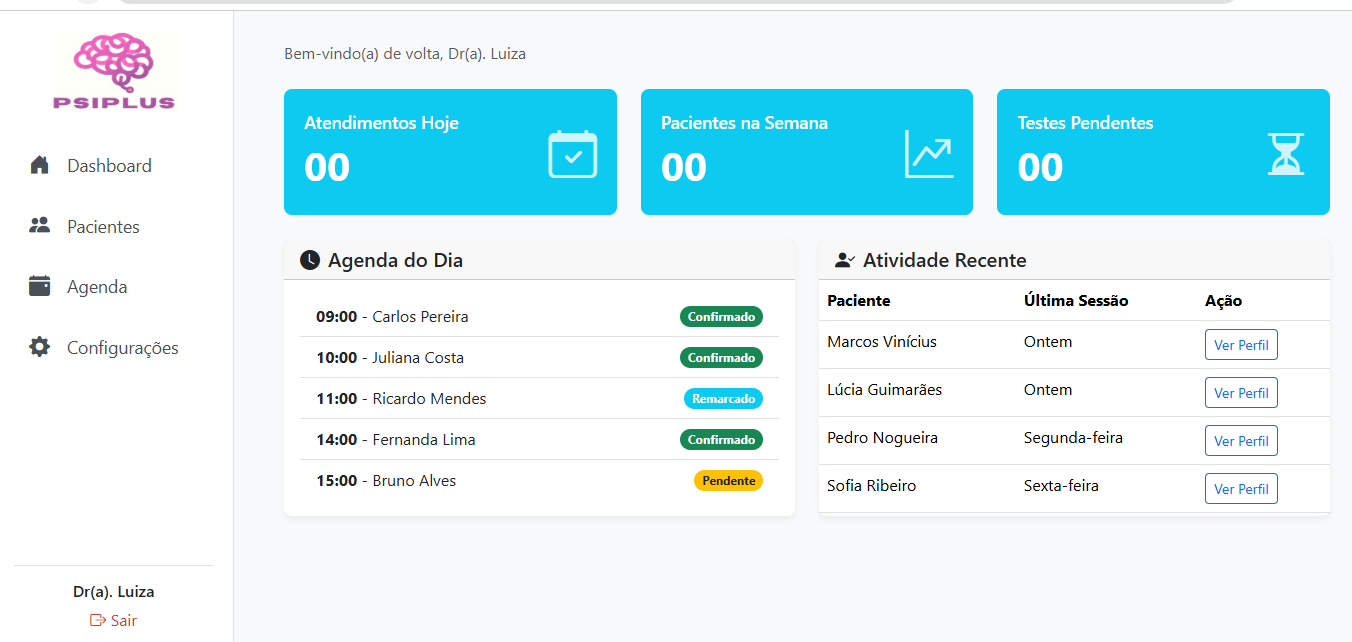Click the Pacientes people icon
The width and height of the screenshot is (1352, 642).
pos(40,226)
